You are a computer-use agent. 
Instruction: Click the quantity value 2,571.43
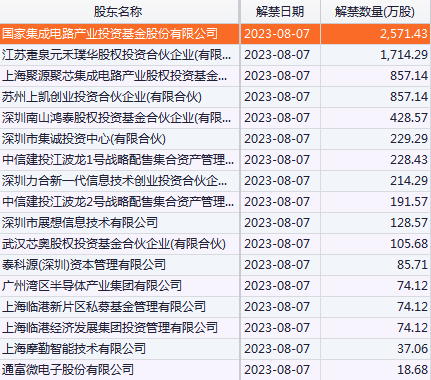(404, 34)
